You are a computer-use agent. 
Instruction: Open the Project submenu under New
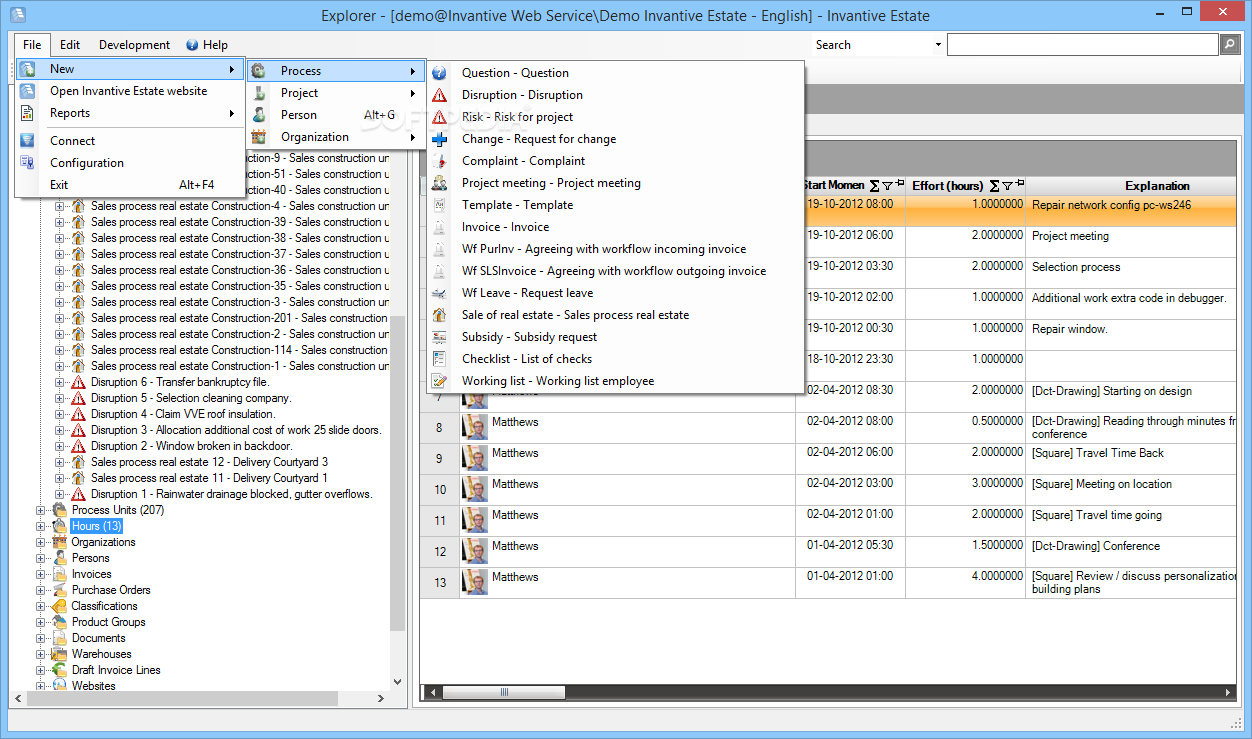click(x=336, y=93)
